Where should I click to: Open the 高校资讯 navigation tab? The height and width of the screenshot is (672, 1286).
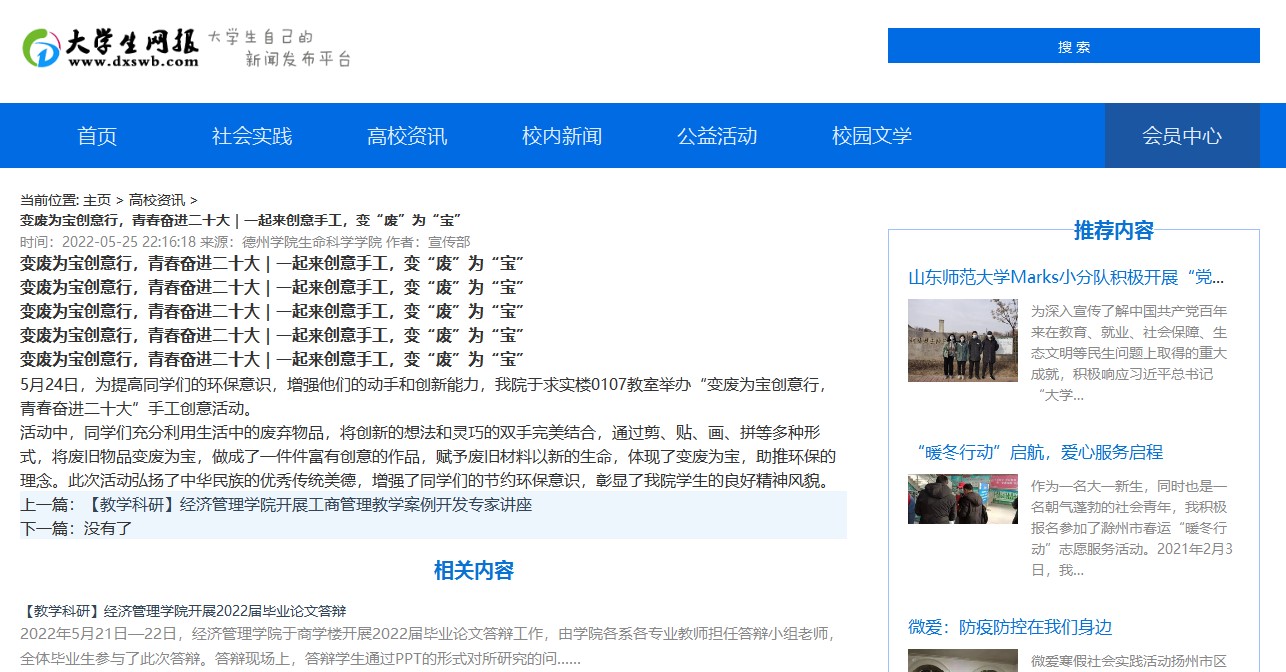point(405,136)
